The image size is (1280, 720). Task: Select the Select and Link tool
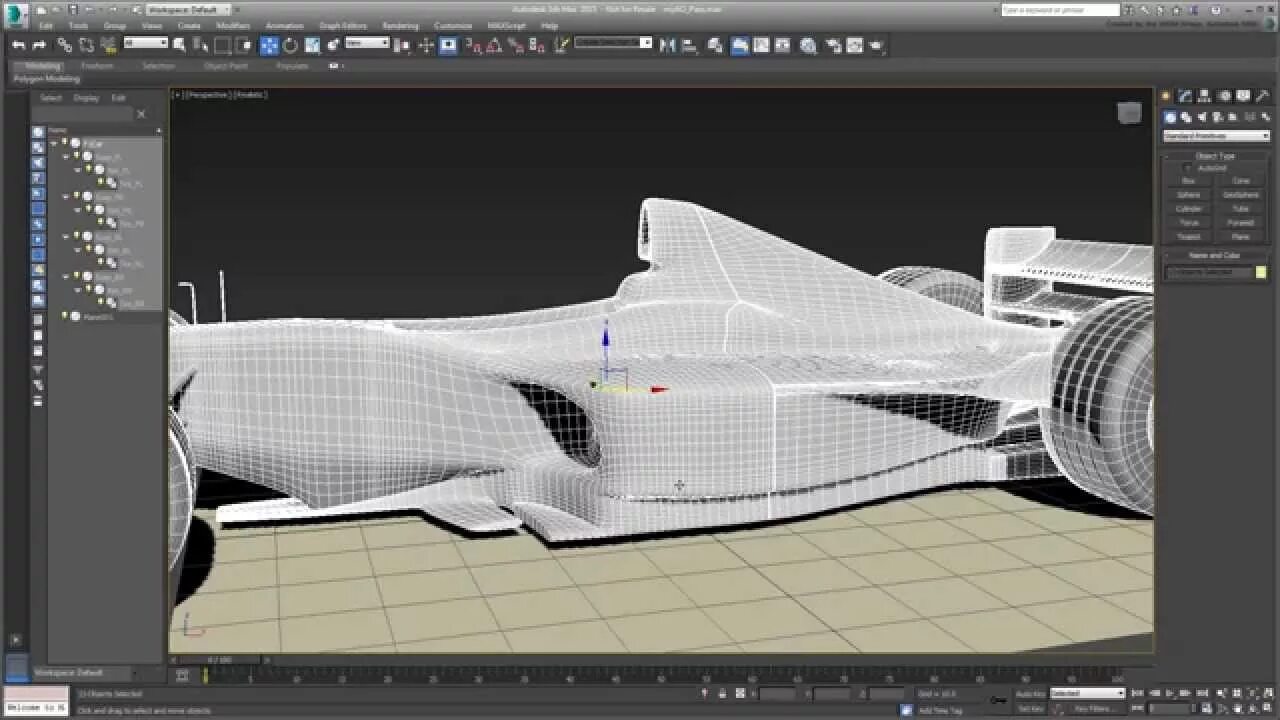pos(64,45)
